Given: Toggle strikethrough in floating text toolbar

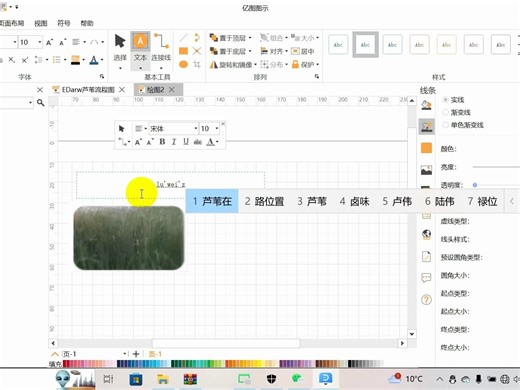Looking at the screenshot, I should click(x=198, y=142).
